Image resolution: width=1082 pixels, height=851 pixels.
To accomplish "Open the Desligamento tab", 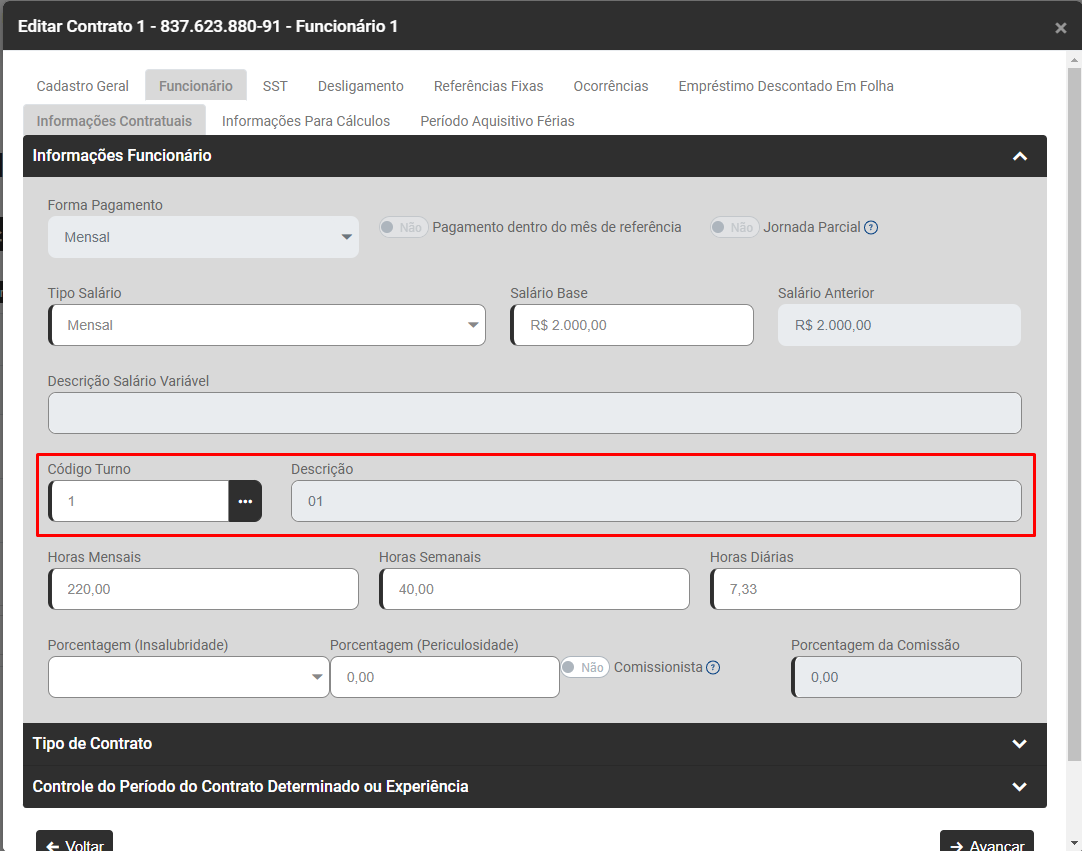I will click(361, 86).
